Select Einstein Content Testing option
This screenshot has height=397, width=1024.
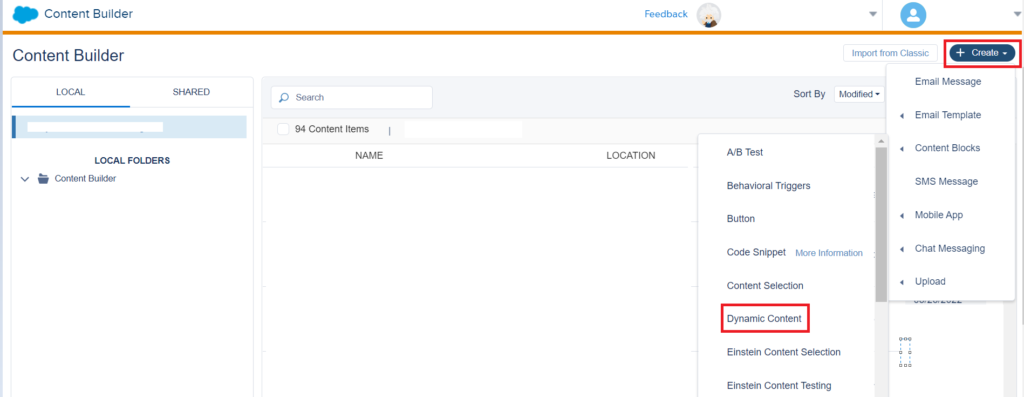(778, 385)
